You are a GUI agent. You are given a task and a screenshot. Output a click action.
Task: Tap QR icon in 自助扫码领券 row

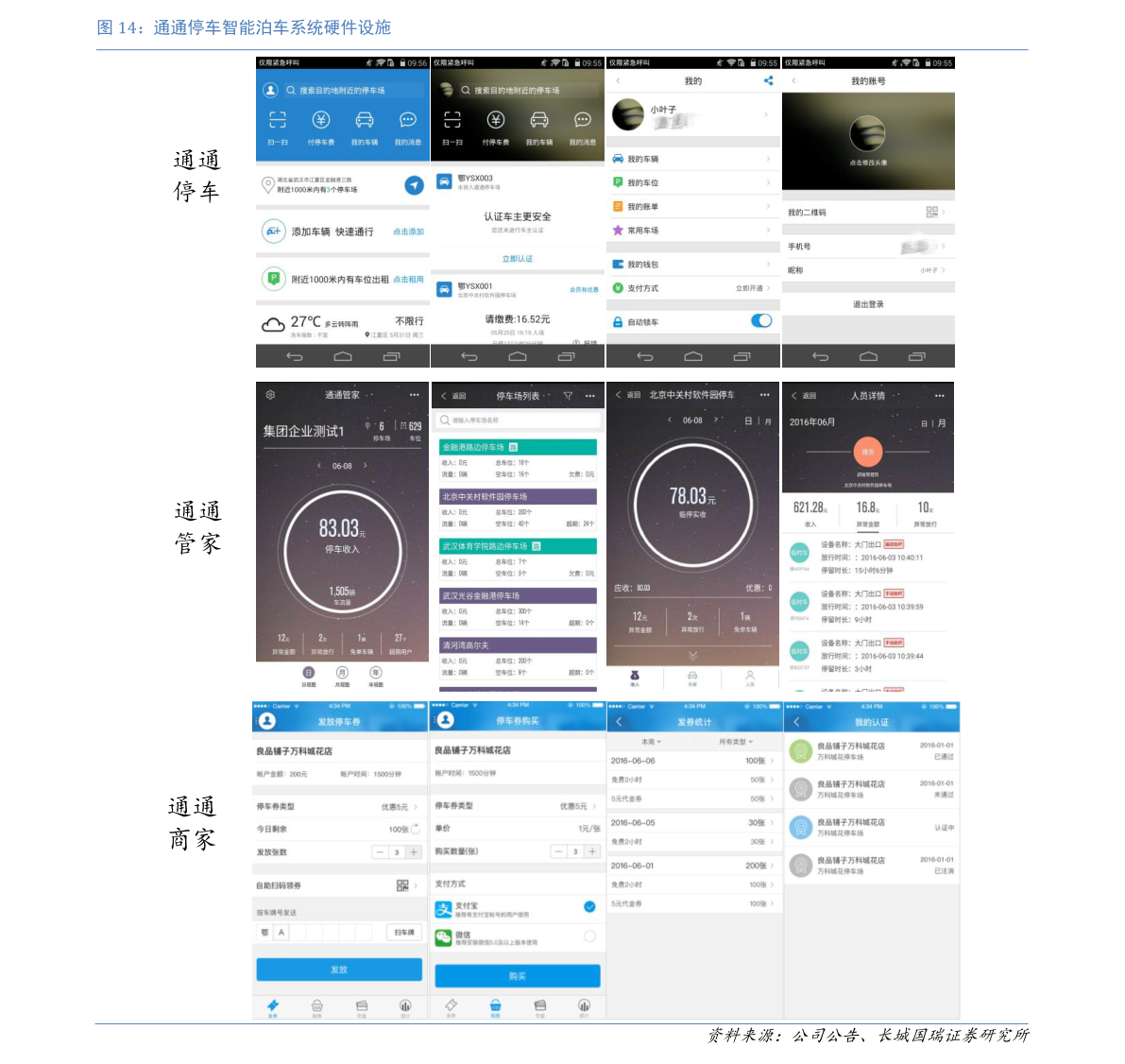pyautogui.click(x=402, y=885)
